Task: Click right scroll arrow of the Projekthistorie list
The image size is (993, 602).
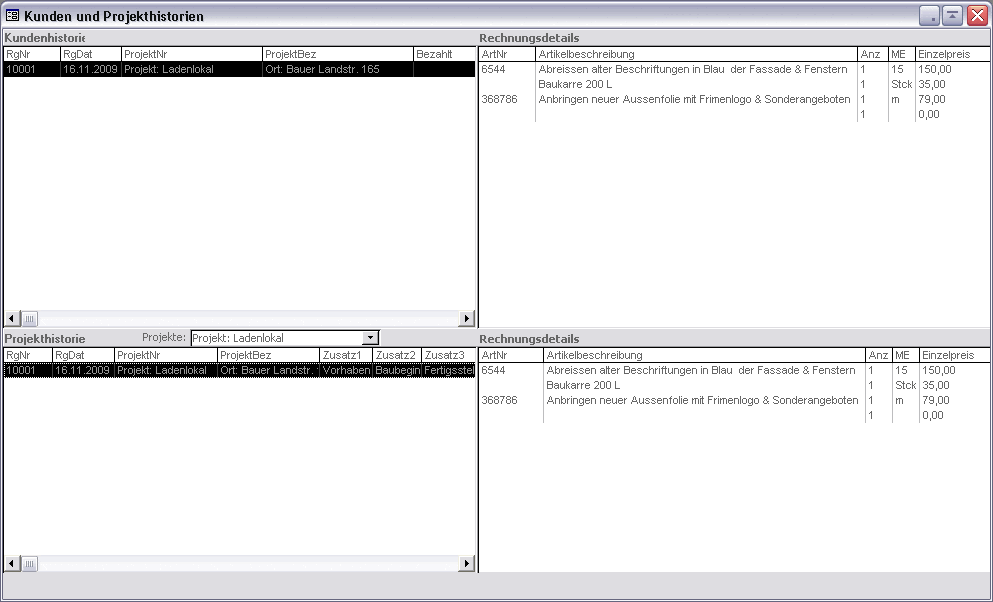Action: click(x=466, y=564)
